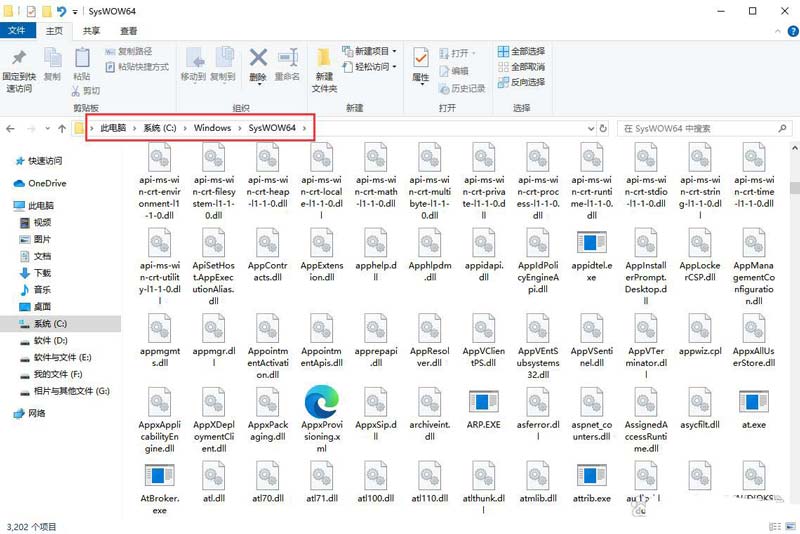Click the Copy path button

[129, 51]
